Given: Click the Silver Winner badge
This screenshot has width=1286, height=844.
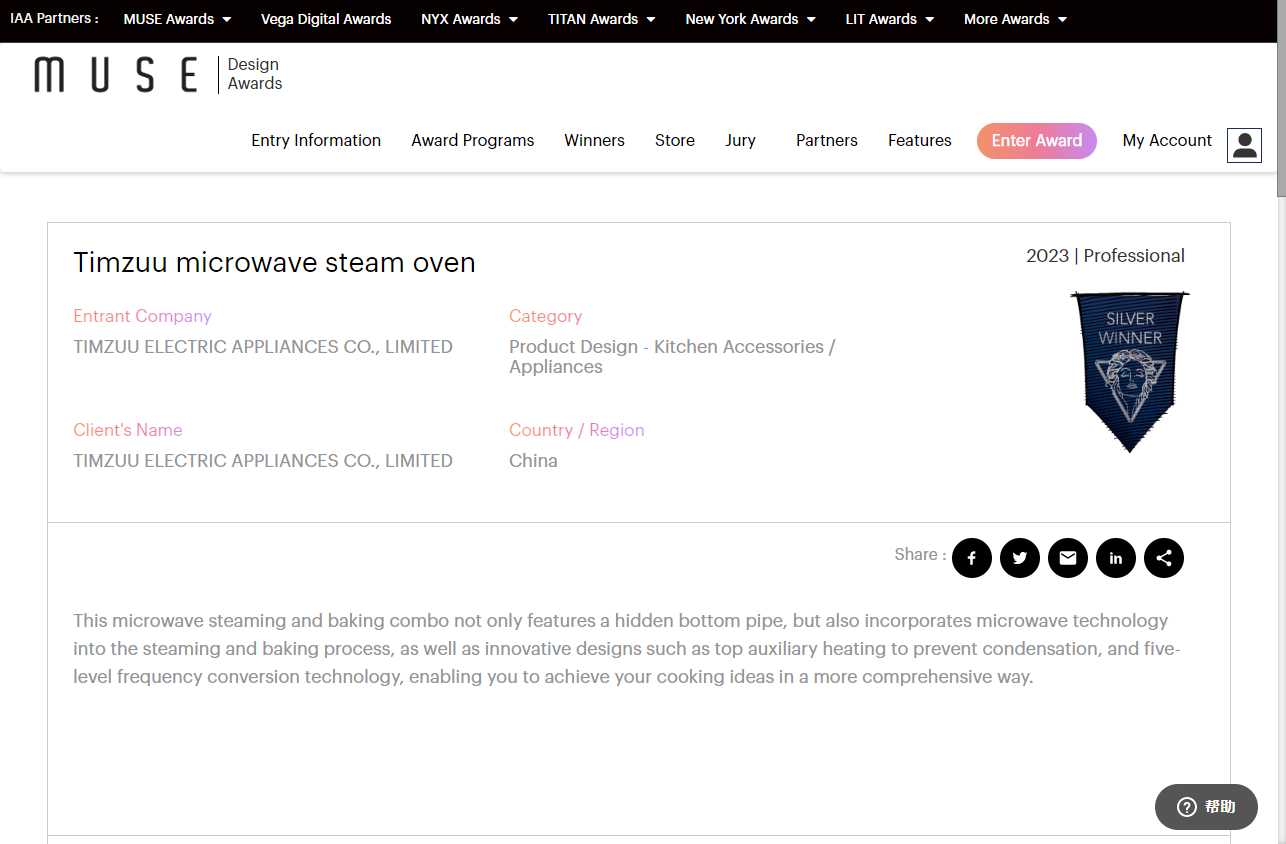Looking at the screenshot, I should (1130, 371).
